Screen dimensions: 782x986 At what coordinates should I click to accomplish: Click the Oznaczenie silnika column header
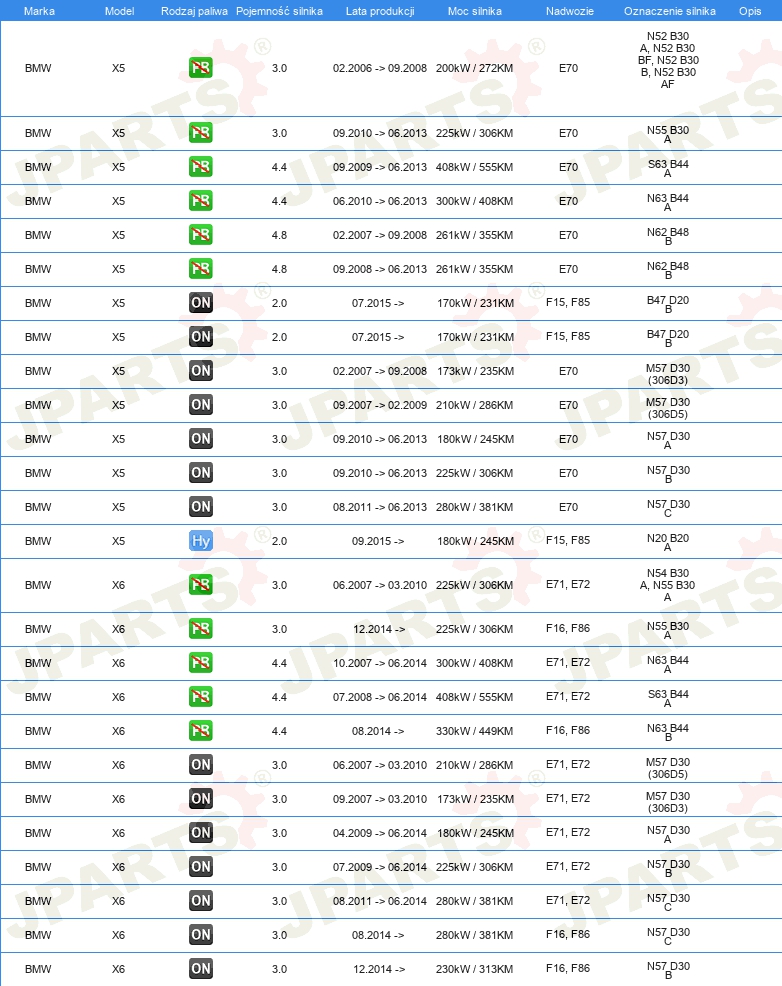pos(669,11)
